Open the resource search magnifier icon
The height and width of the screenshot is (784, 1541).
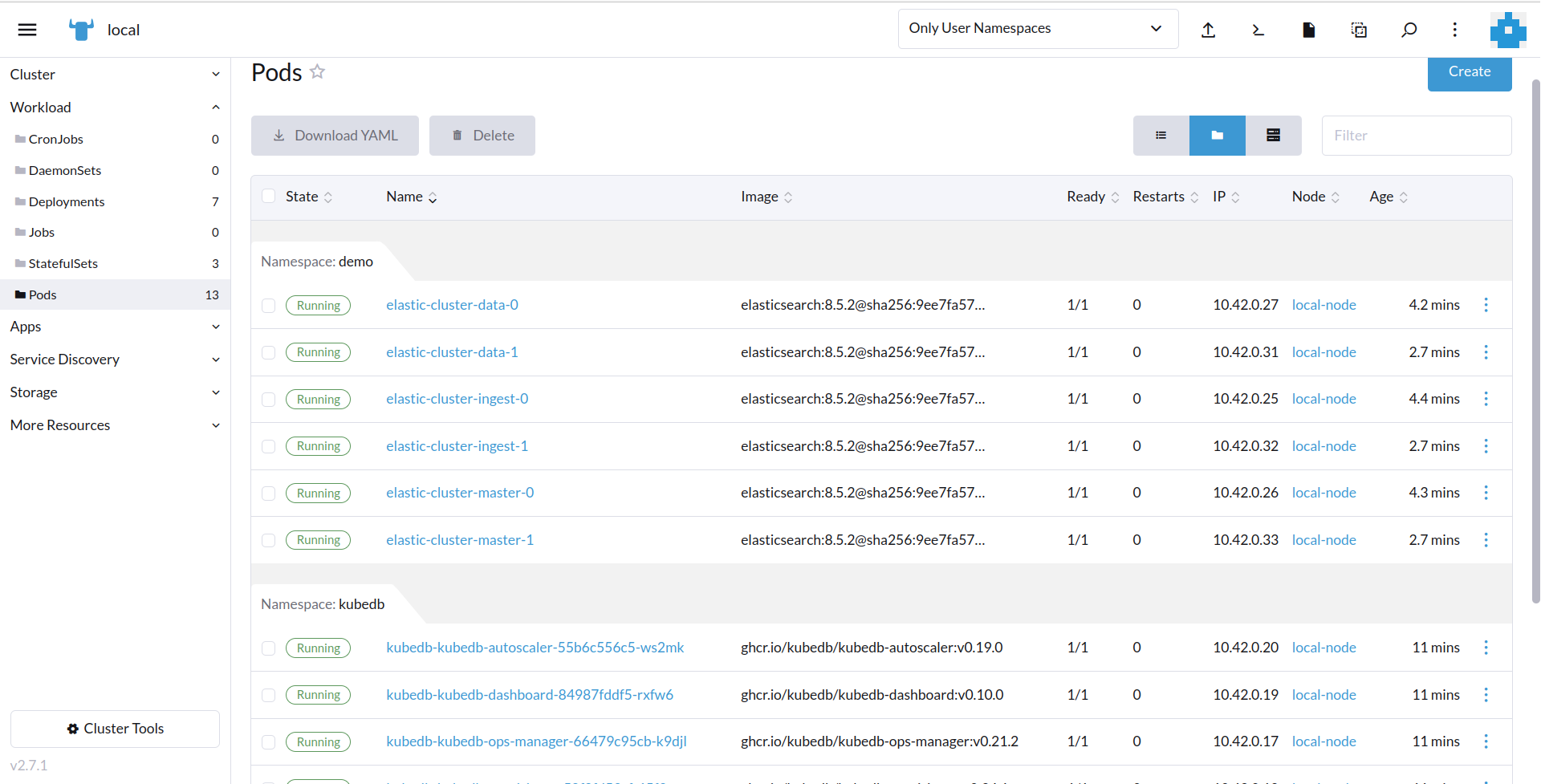(1409, 30)
